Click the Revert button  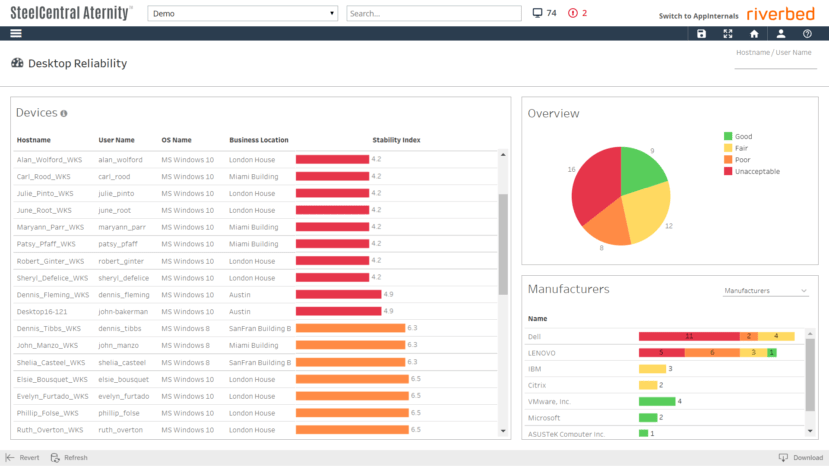(22, 458)
